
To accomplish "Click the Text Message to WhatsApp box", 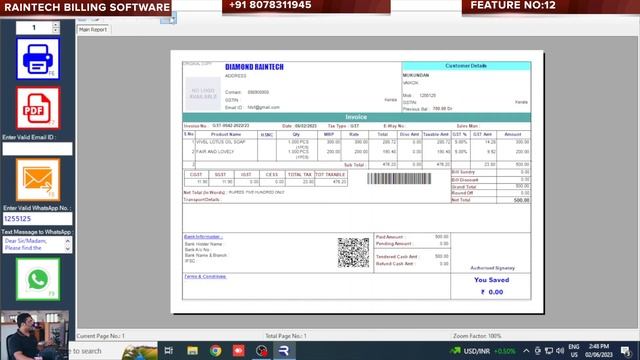I will coord(33,244).
